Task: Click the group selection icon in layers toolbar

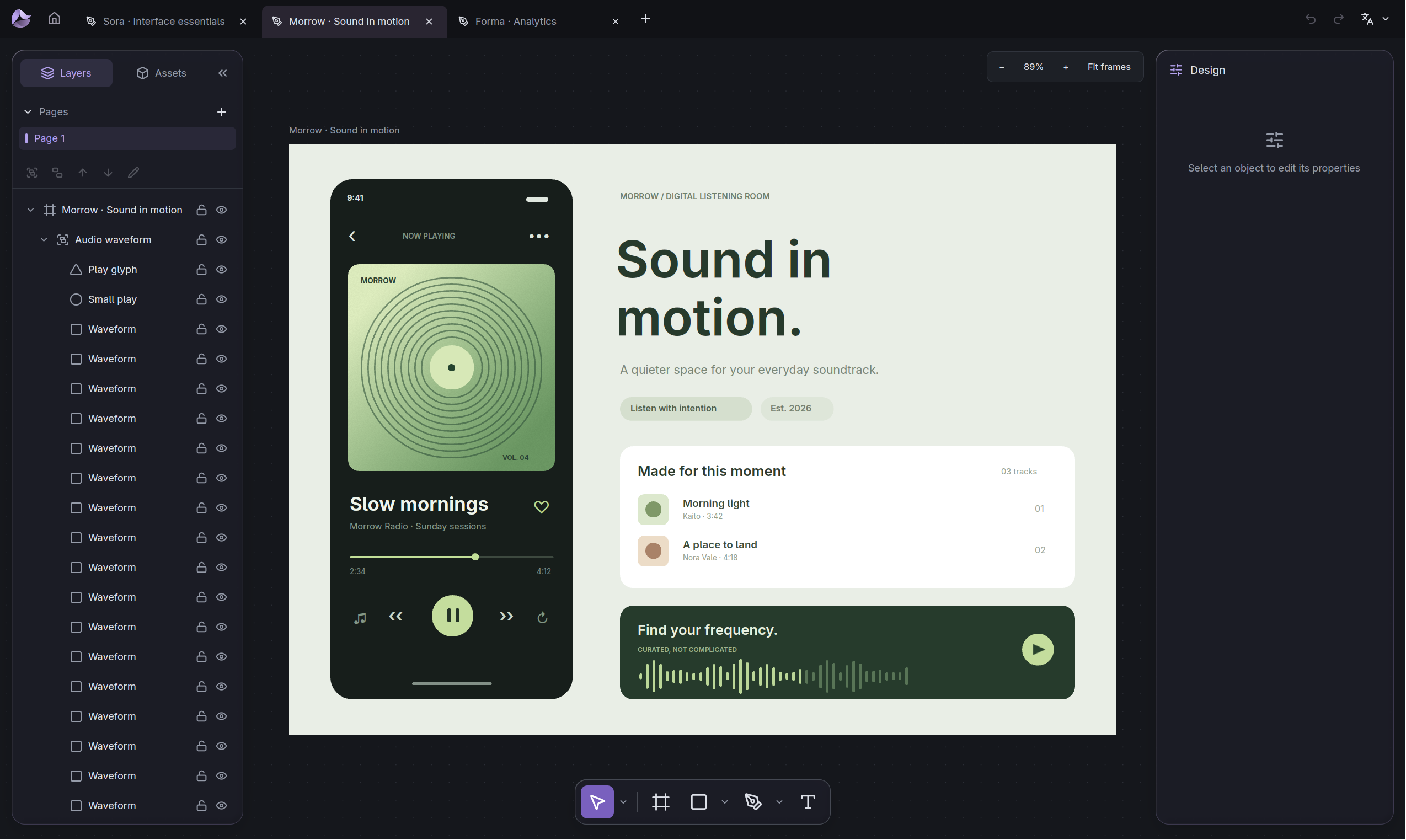Action: click(x=32, y=173)
